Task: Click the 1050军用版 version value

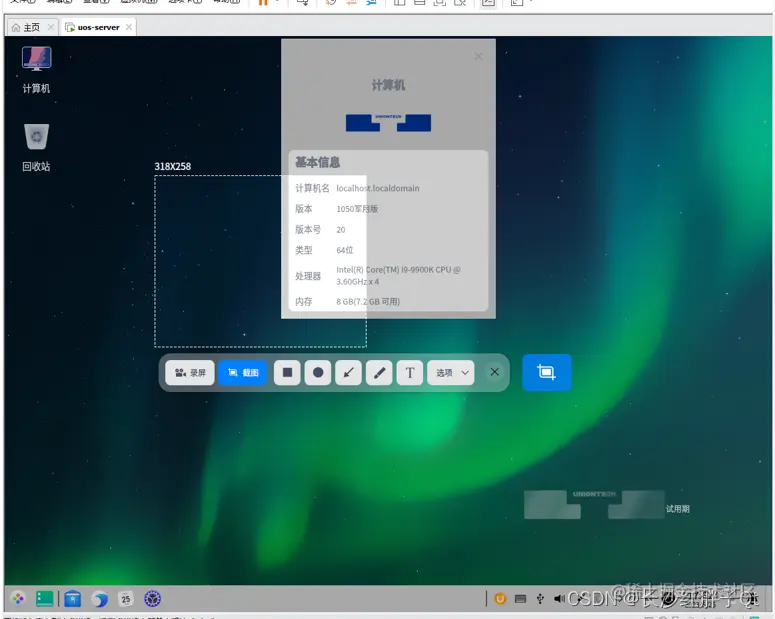Action: pos(357,209)
